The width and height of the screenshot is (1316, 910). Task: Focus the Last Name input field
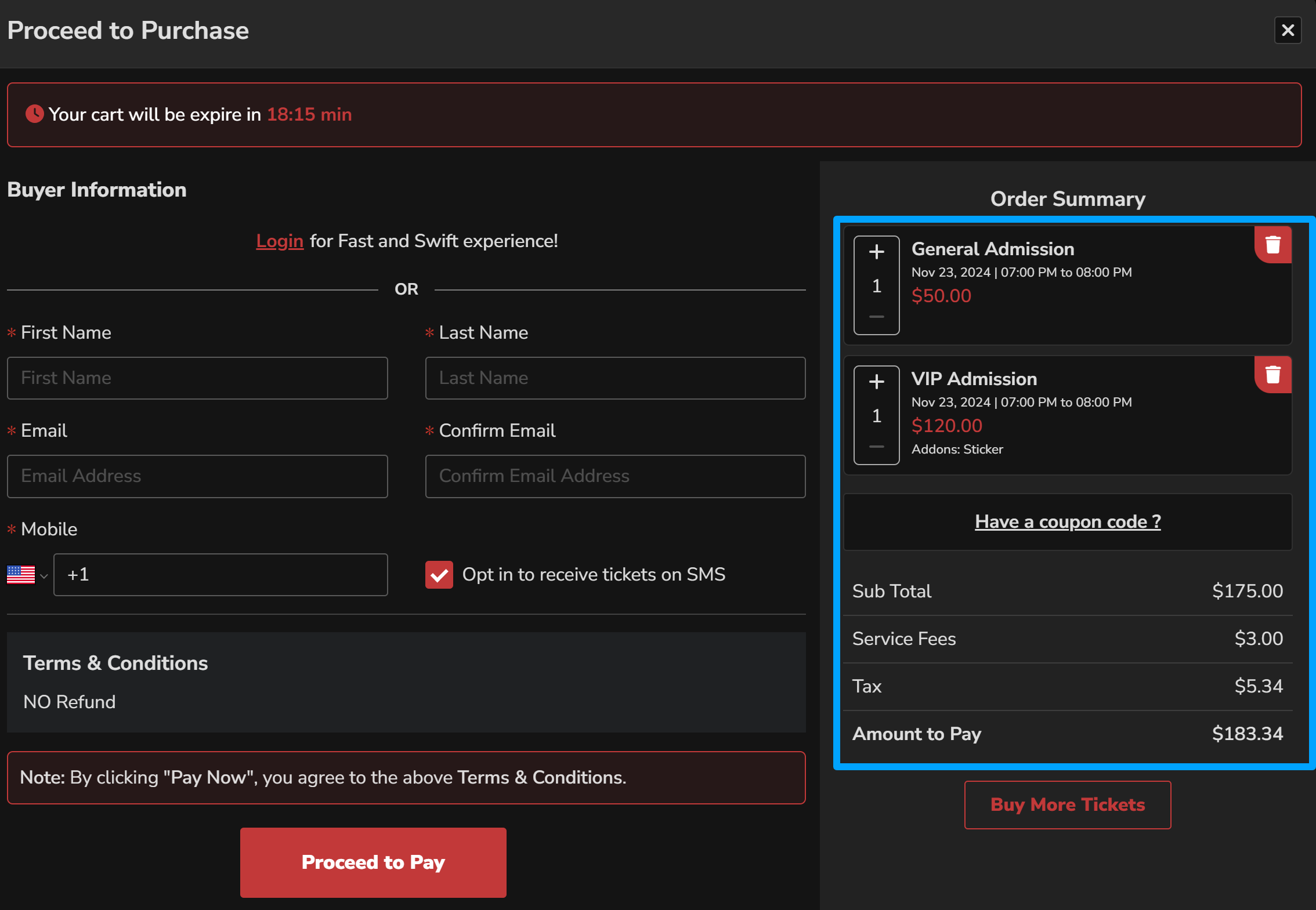[615, 378]
